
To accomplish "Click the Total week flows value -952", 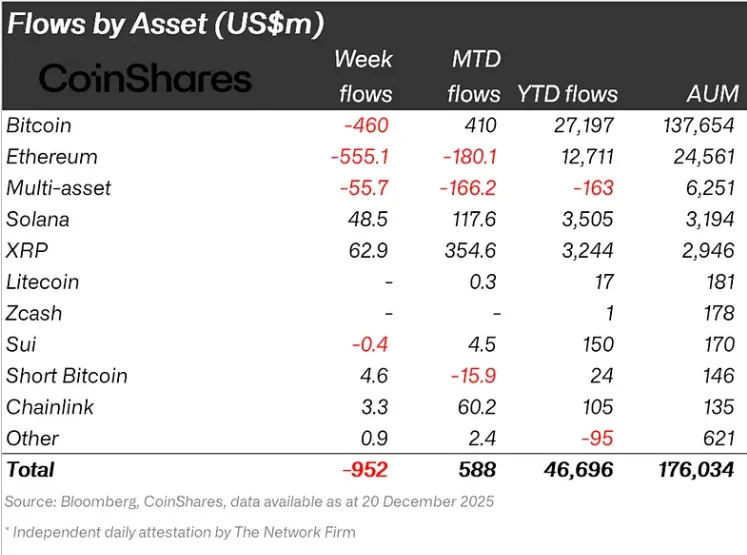I will click(364, 469).
